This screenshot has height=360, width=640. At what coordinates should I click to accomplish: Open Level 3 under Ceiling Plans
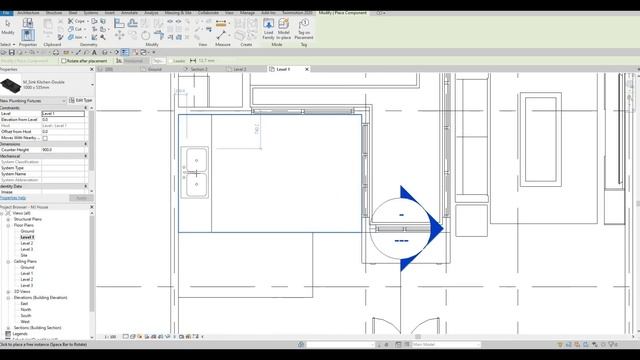click(27, 285)
